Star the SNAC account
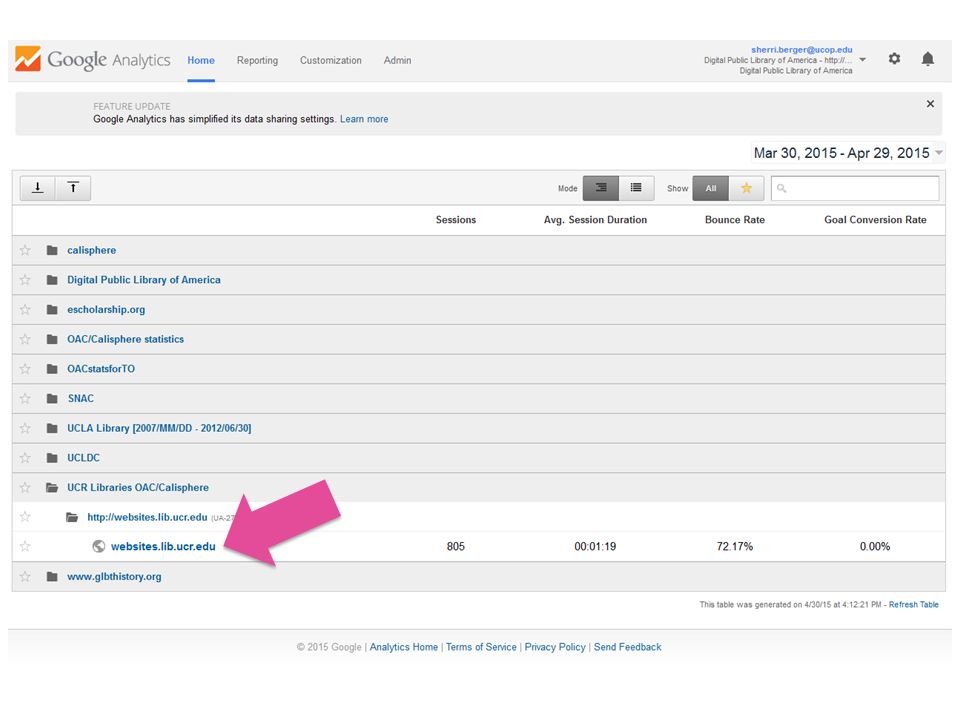960x720 pixels. pos(25,399)
